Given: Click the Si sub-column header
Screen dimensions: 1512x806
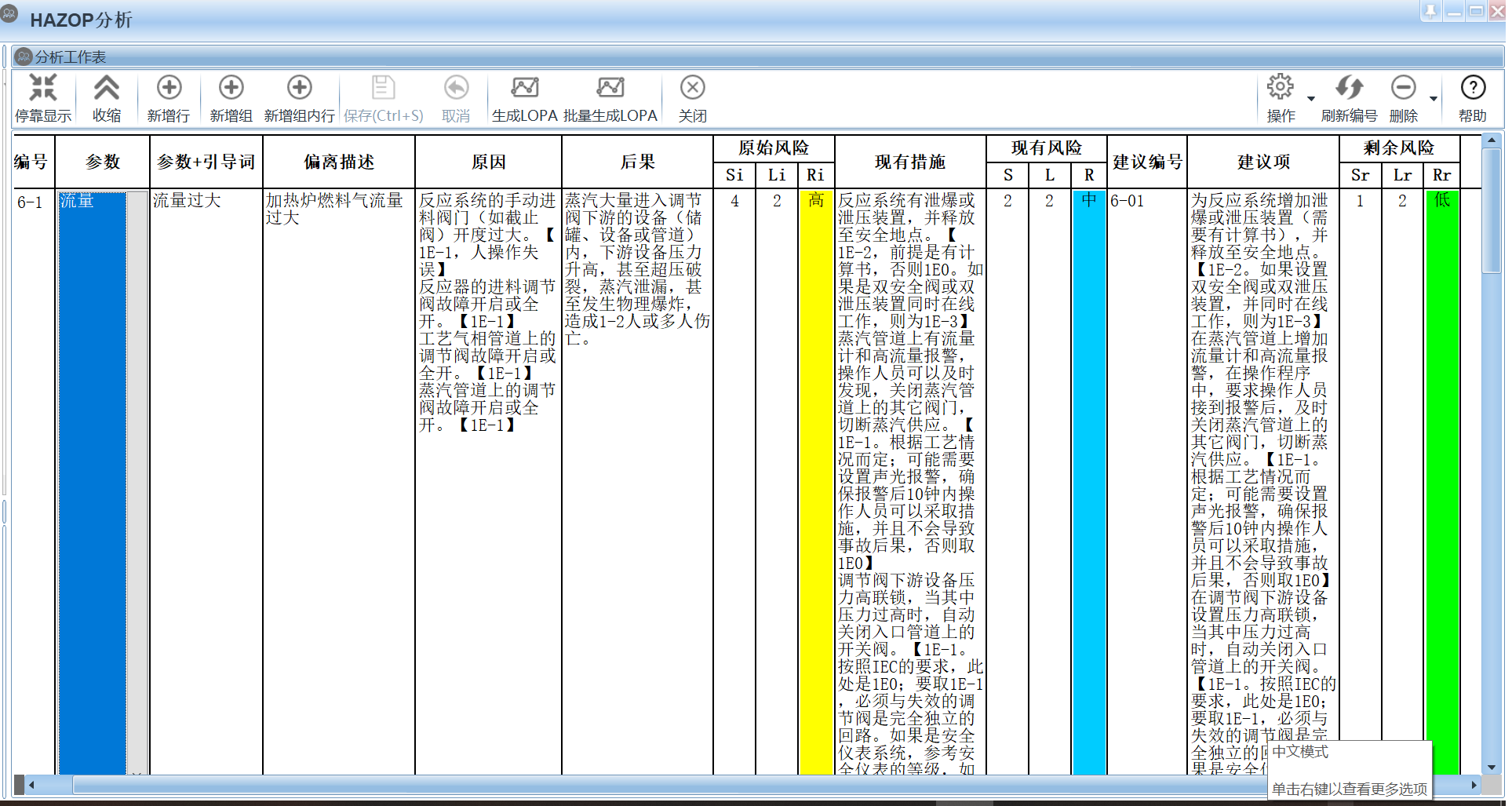Looking at the screenshot, I should (x=734, y=175).
